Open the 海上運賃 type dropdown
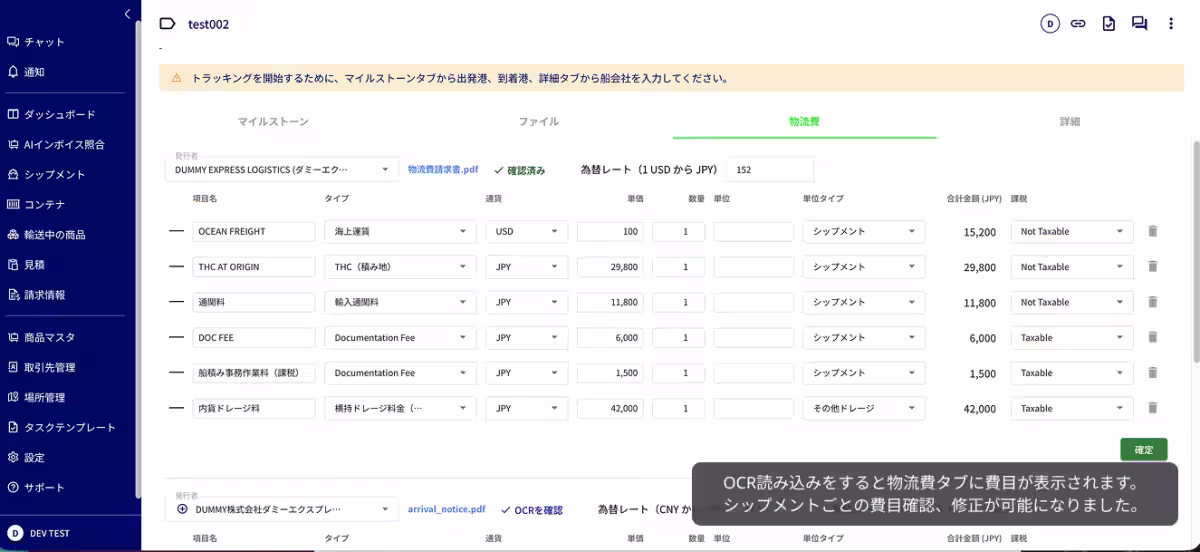 400,232
